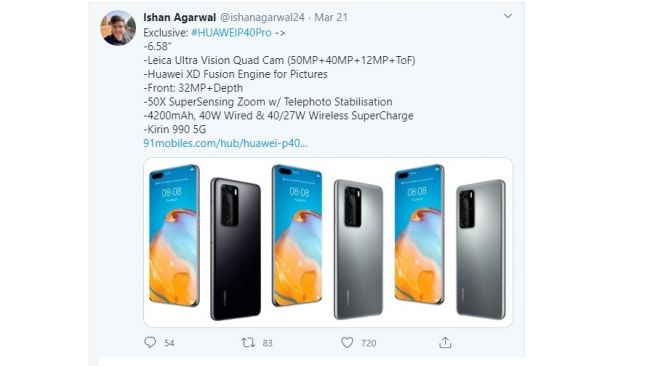View the middle phone front screen image
Screen dimensions: 653x366
coord(297,236)
